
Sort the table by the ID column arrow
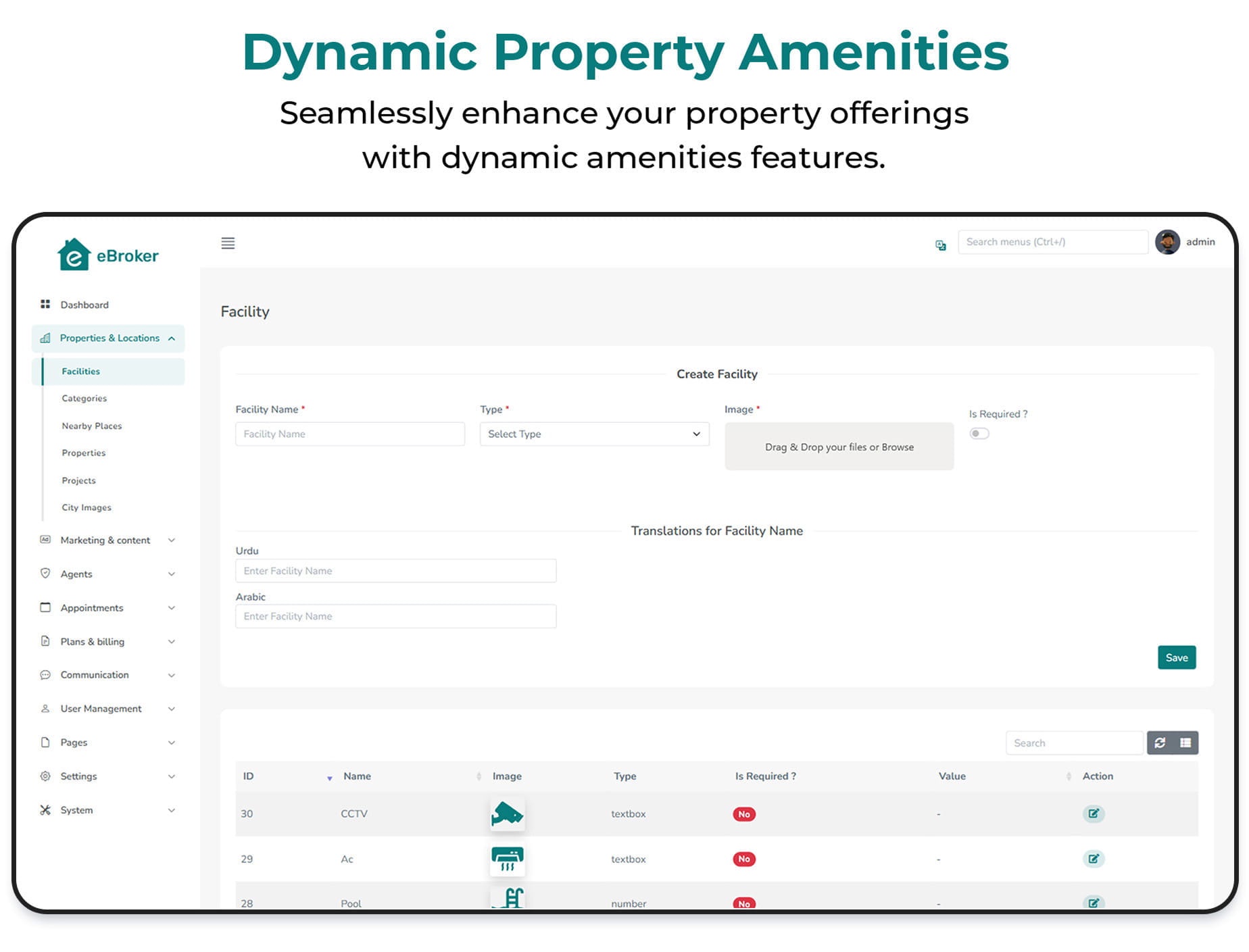click(x=329, y=777)
